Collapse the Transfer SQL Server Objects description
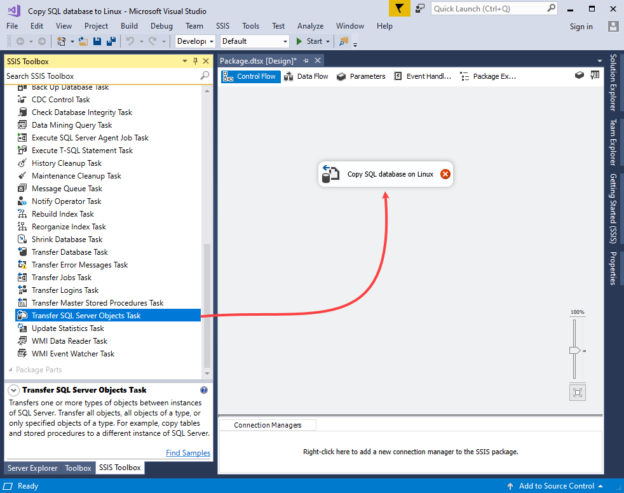624x493 pixels. (x=12, y=390)
